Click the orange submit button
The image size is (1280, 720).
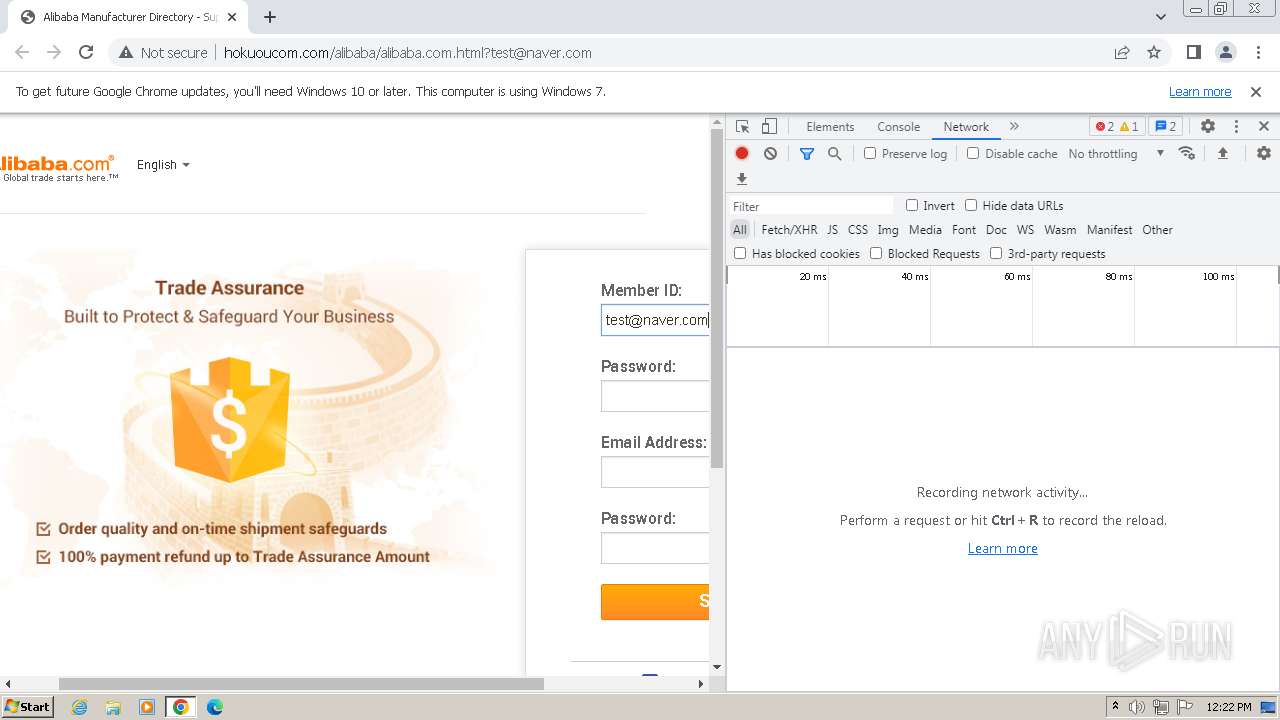(x=655, y=601)
